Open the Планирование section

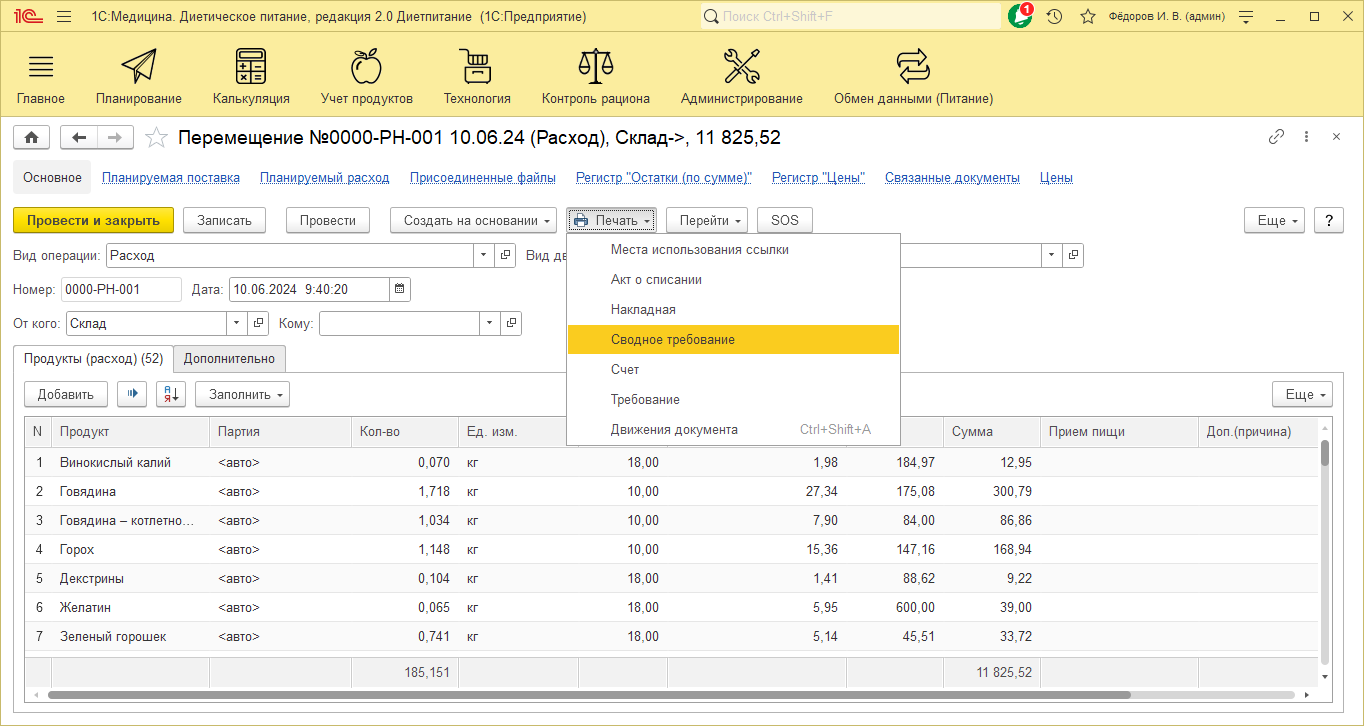(139, 78)
